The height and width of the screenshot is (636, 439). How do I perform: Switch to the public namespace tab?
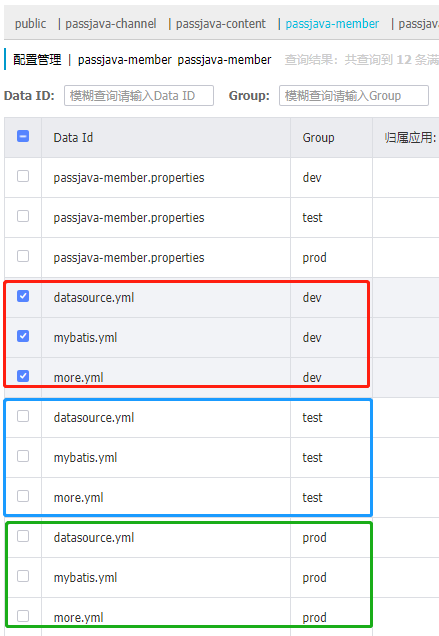pos(30,24)
